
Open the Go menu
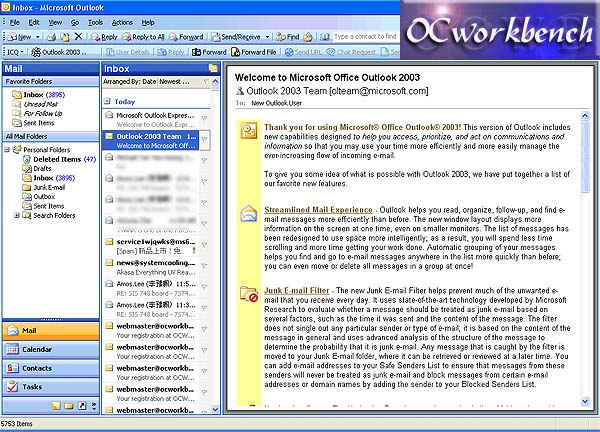pyautogui.click(x=75, y=23)
